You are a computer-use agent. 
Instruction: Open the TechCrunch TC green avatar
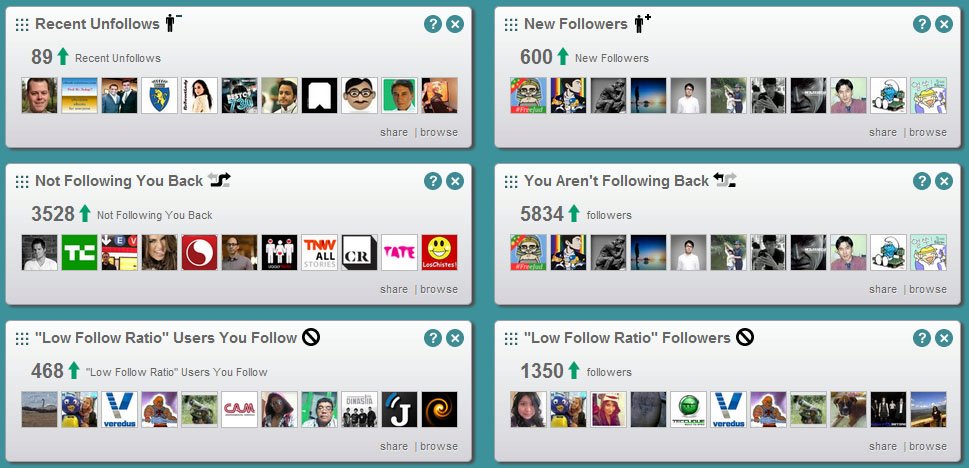point(79,252)
